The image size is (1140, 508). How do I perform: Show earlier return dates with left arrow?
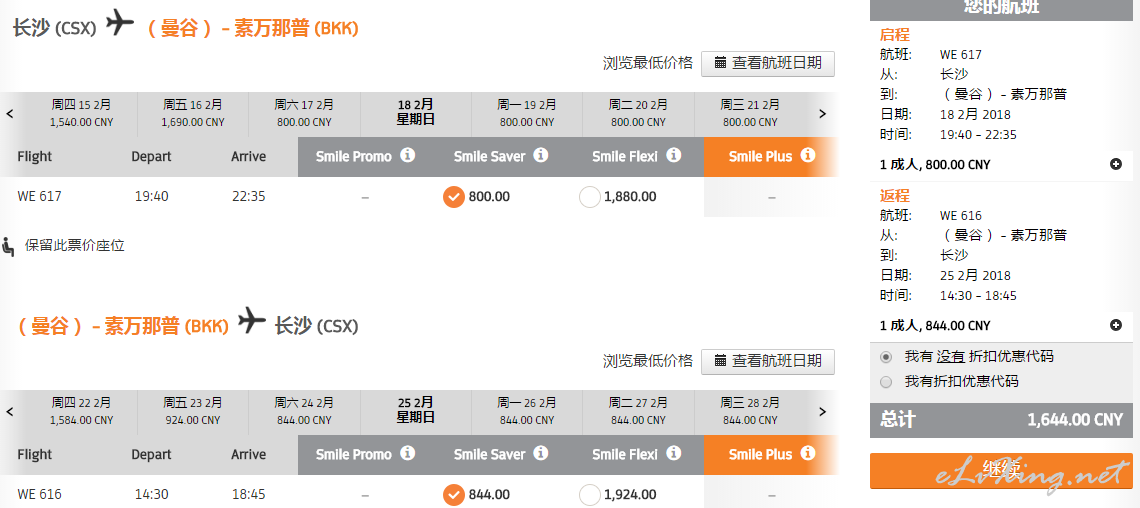pyautogui.click(x=9, y=411)
